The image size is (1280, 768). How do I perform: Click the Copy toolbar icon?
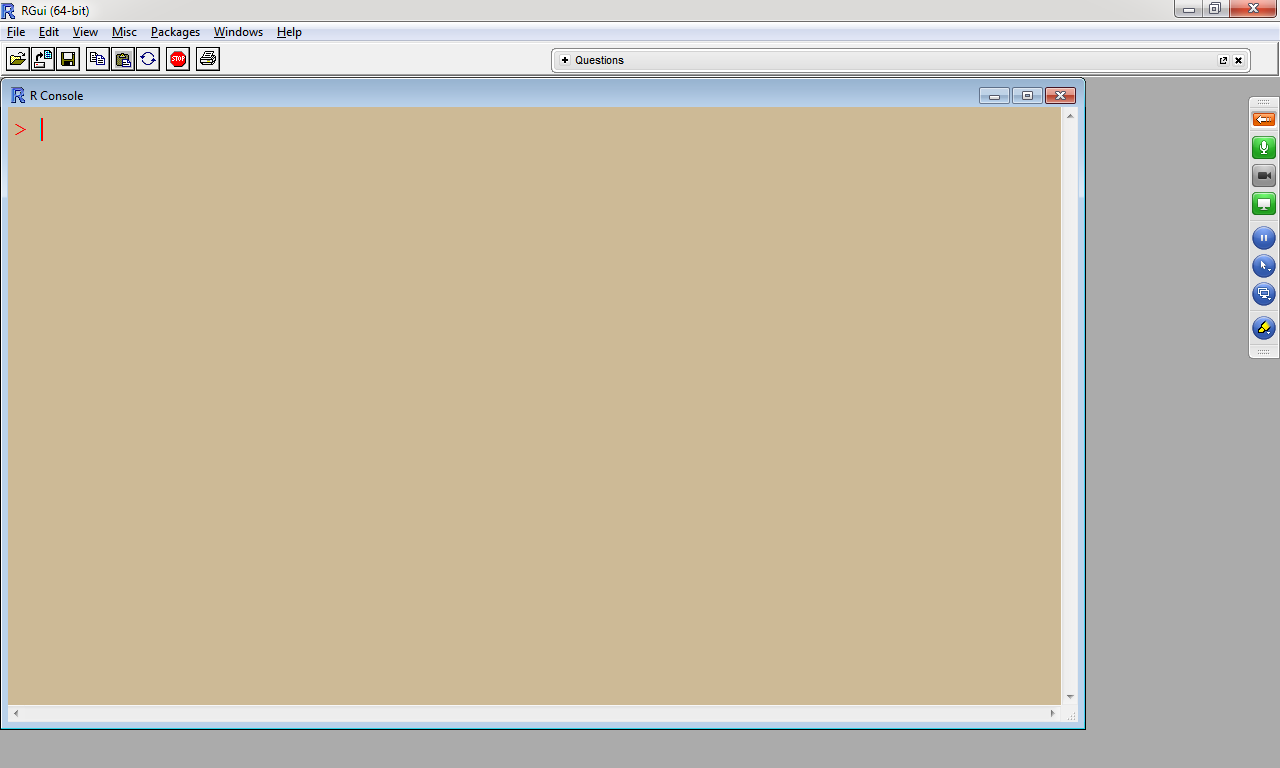[98, 59]
